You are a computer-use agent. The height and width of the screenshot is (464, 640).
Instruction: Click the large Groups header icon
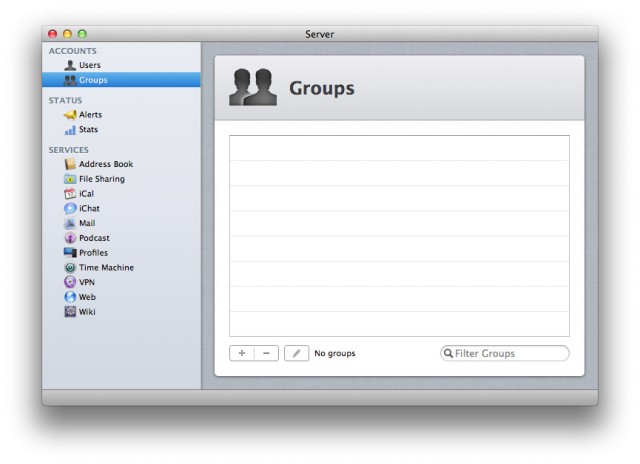[x=253, y=87]
